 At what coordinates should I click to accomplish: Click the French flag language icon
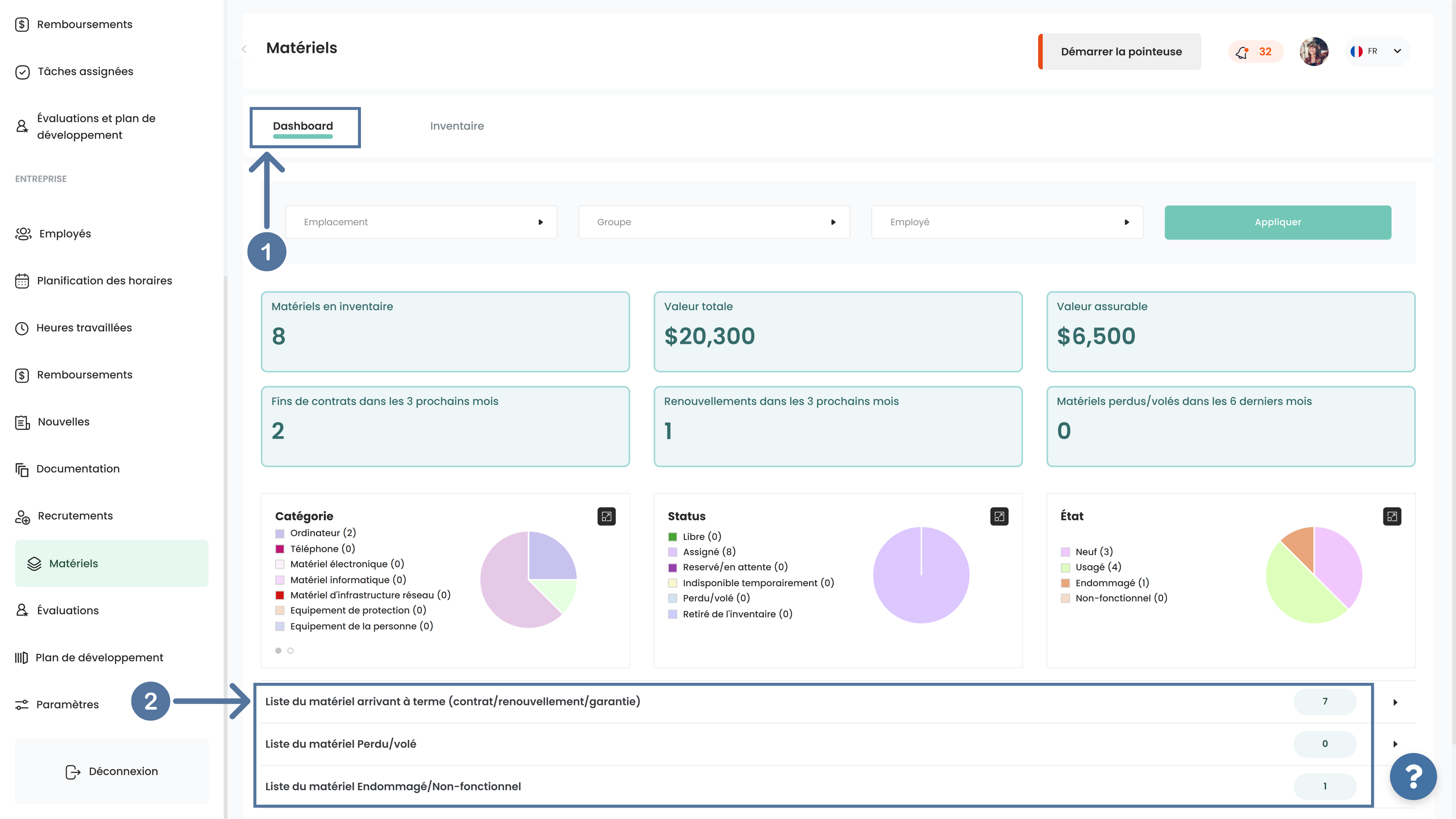[x=1356, y=51]
